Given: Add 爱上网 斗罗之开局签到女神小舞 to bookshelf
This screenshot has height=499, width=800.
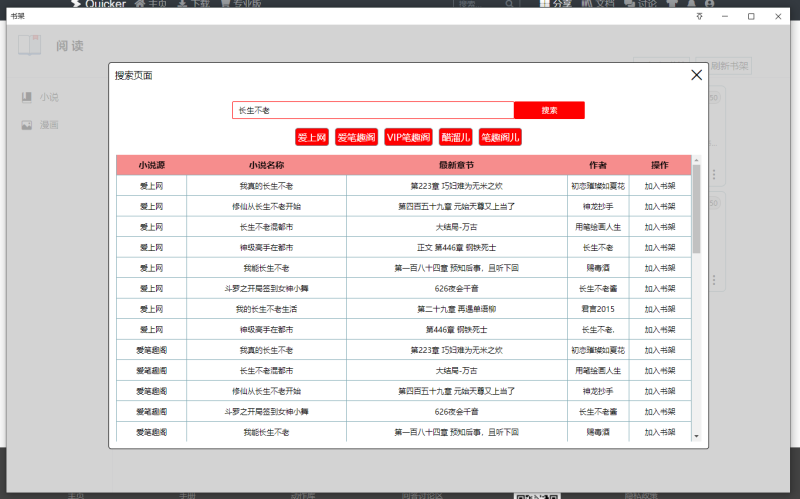Looking at the screenshot, I should click(660, 289).
